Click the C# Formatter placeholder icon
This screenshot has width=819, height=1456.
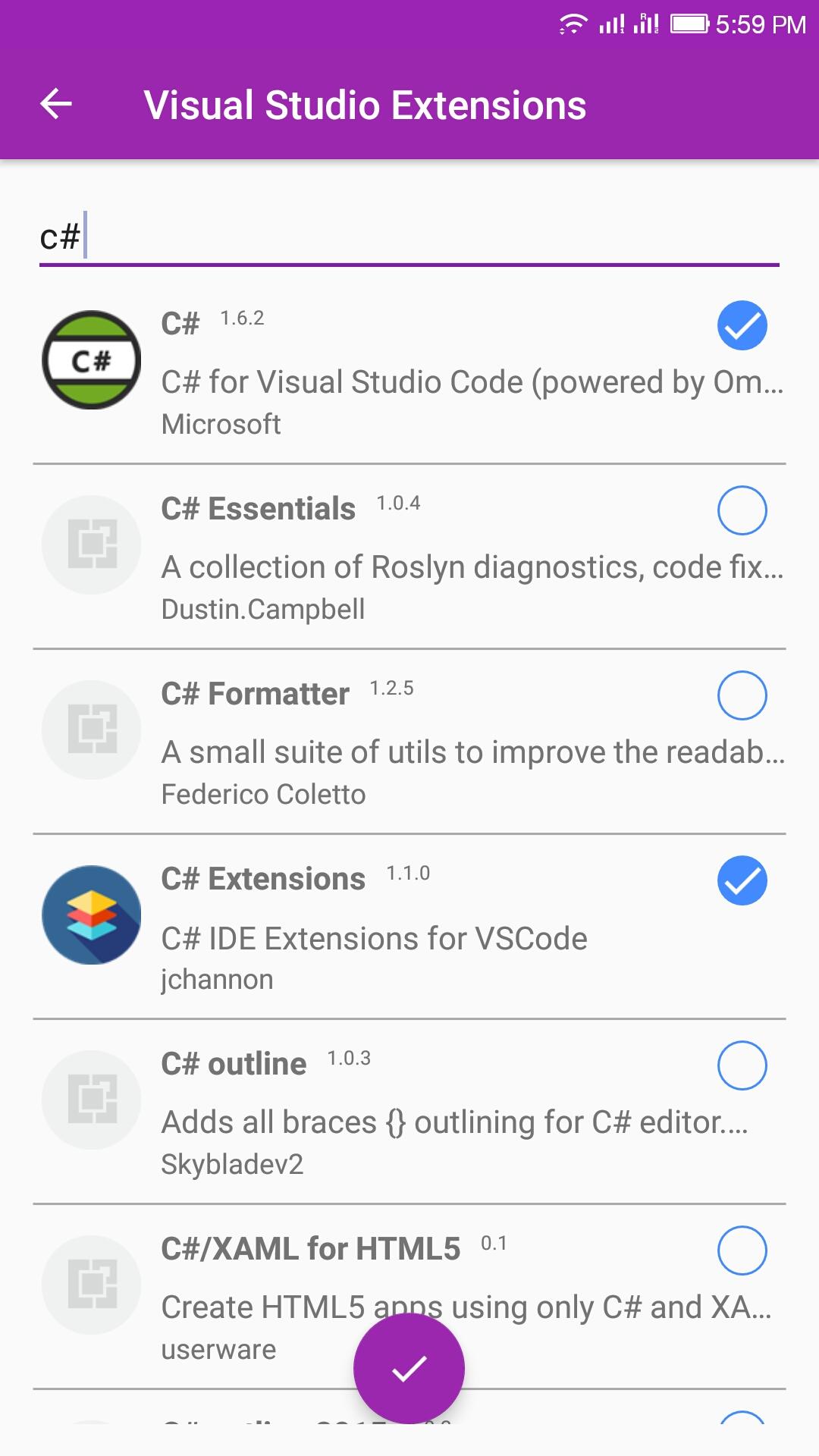tap(91, 730)
